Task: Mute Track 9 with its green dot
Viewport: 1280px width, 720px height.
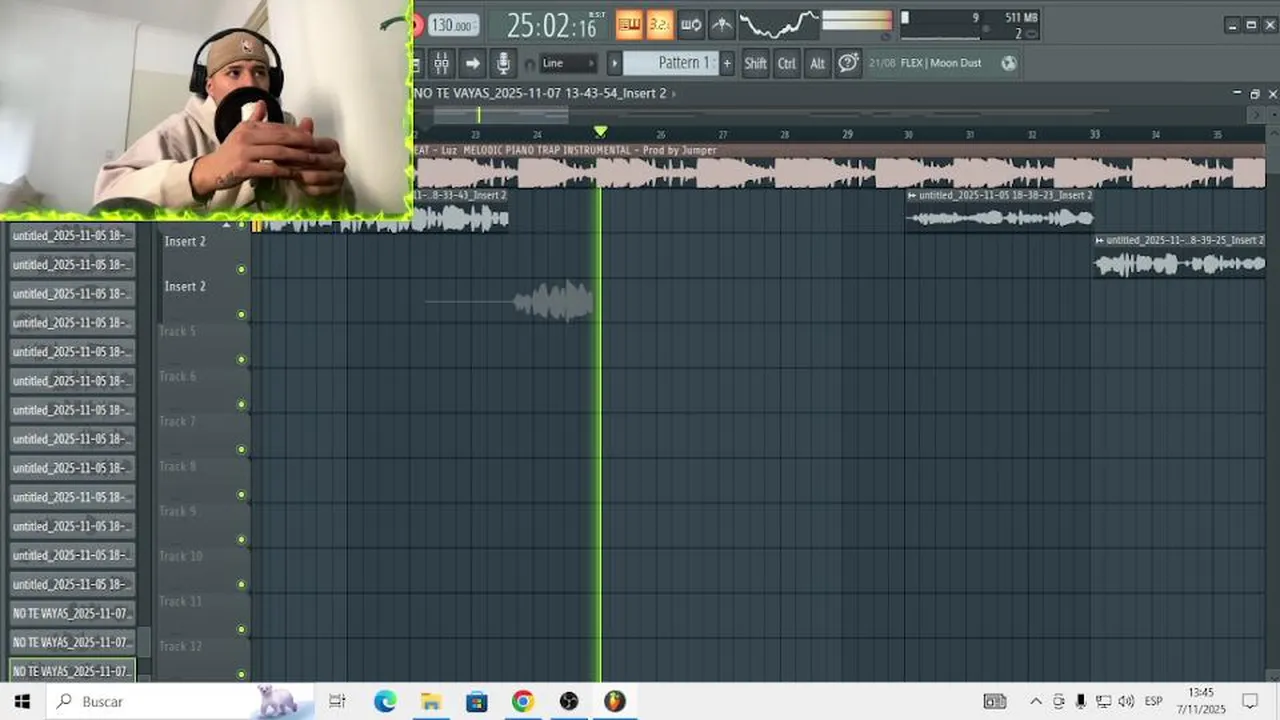Action: point(241,540)
